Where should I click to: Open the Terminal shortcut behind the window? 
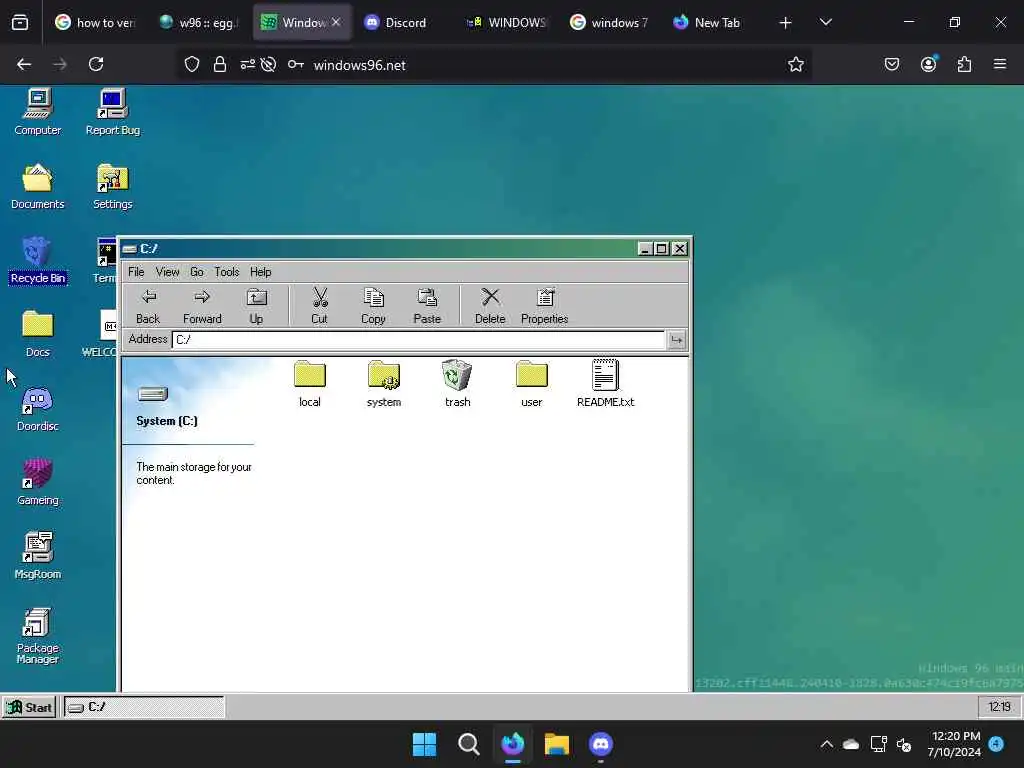tap(105, 260)
